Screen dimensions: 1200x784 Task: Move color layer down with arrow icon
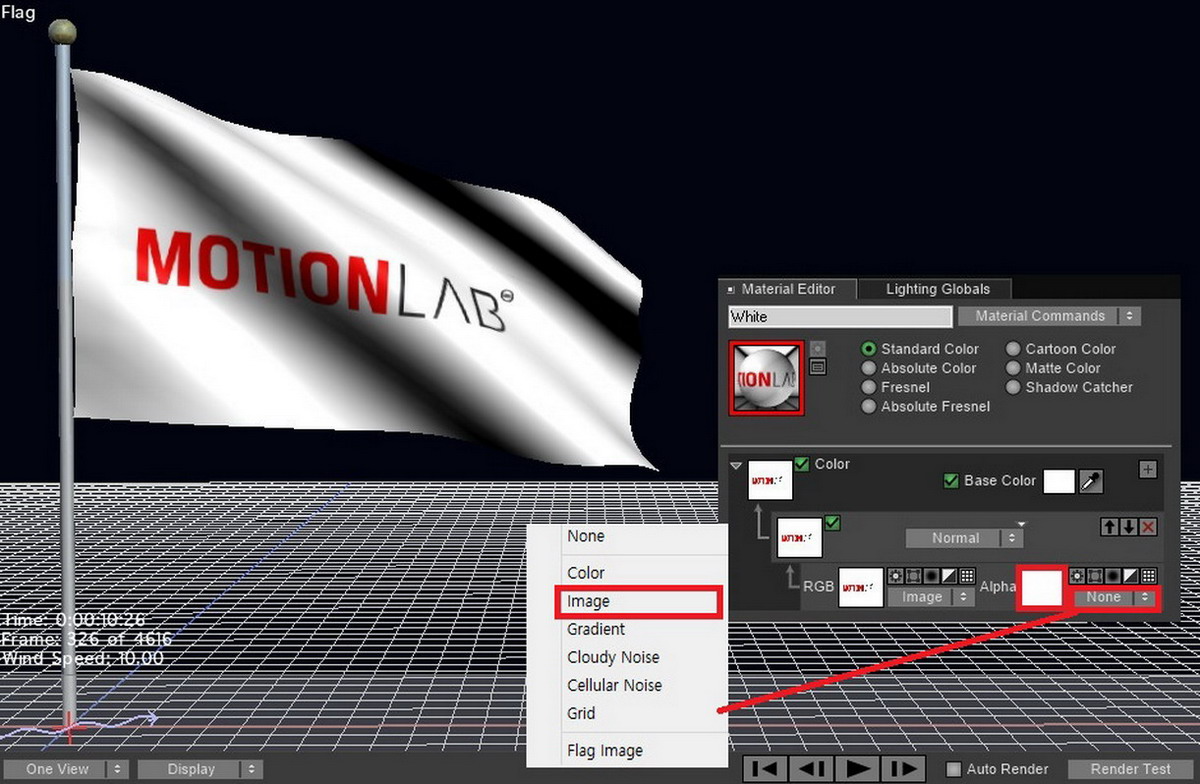pos(1129,527)
